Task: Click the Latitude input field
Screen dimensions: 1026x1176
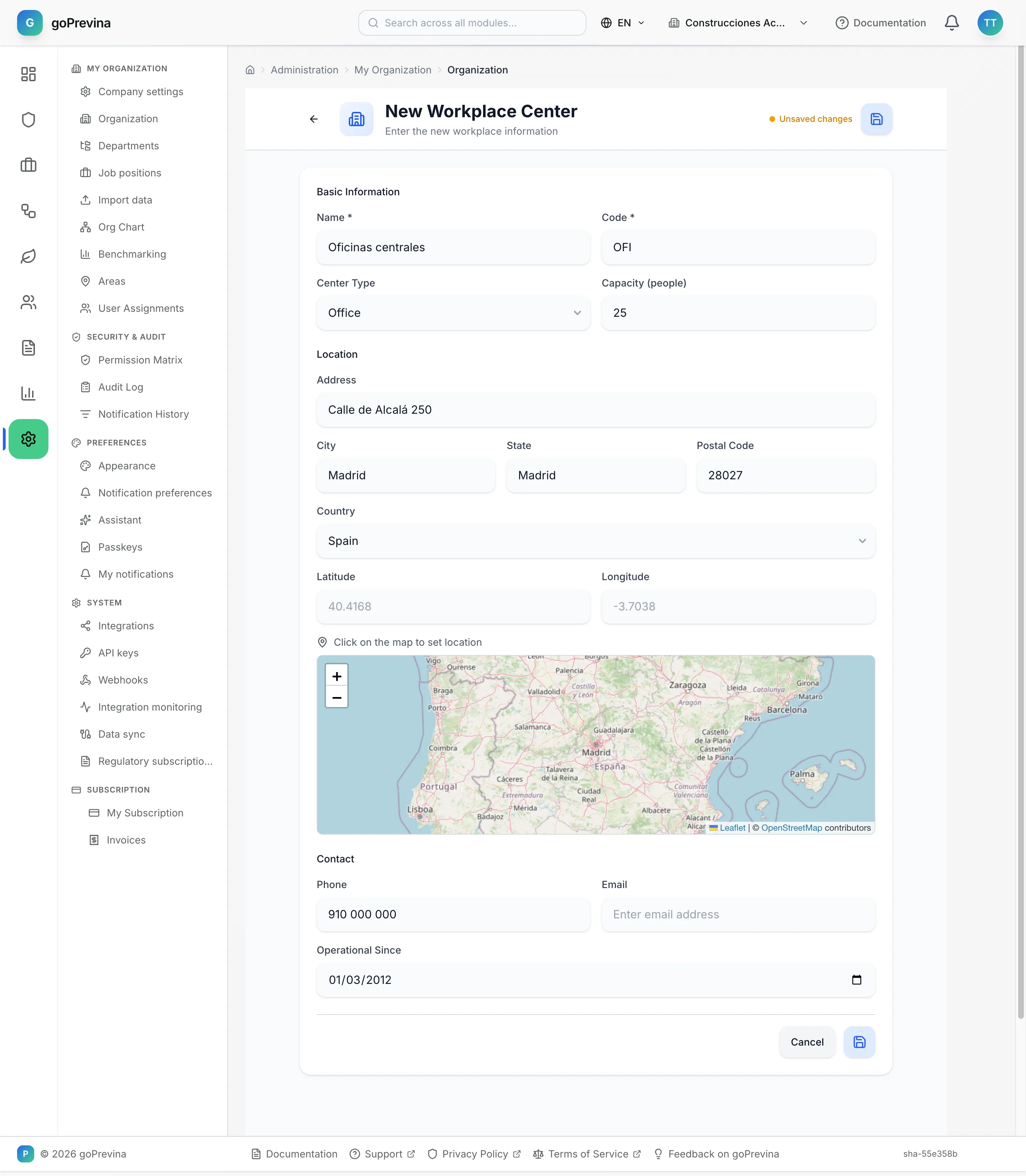Action: 453,607
